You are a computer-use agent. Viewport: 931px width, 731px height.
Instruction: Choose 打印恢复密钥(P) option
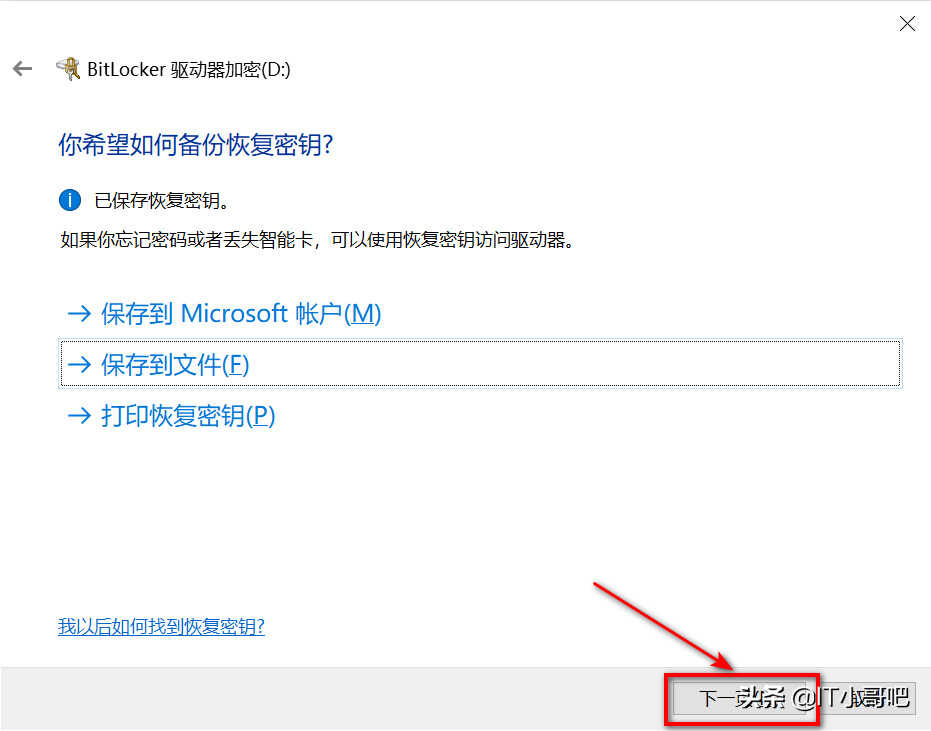170,416
